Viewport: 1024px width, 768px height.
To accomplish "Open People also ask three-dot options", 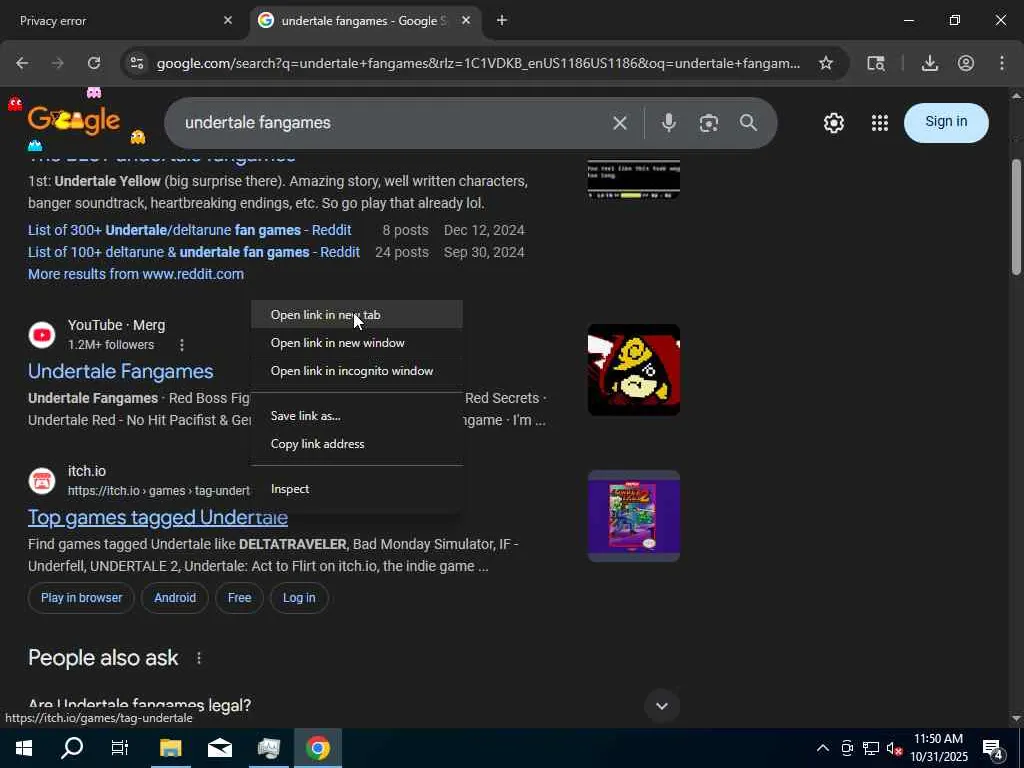I will click(x=199, y=658).
